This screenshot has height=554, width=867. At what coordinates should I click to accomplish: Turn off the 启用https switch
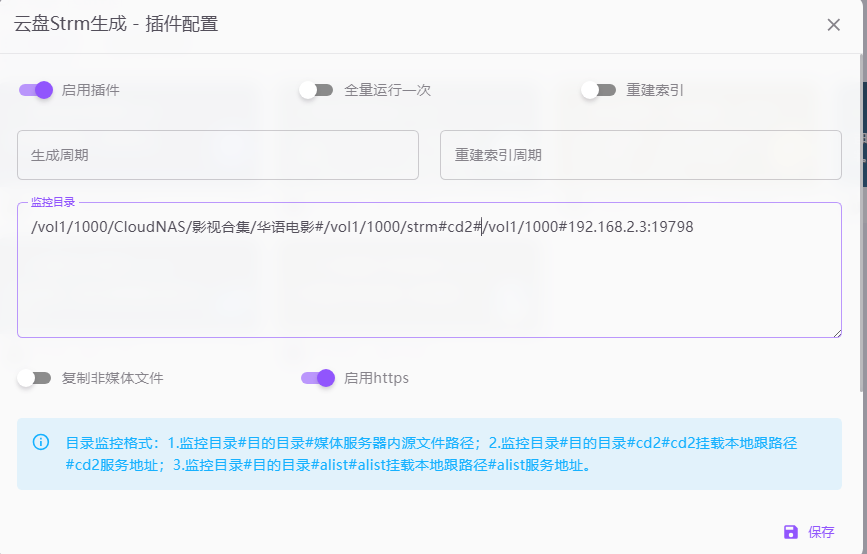318,378
